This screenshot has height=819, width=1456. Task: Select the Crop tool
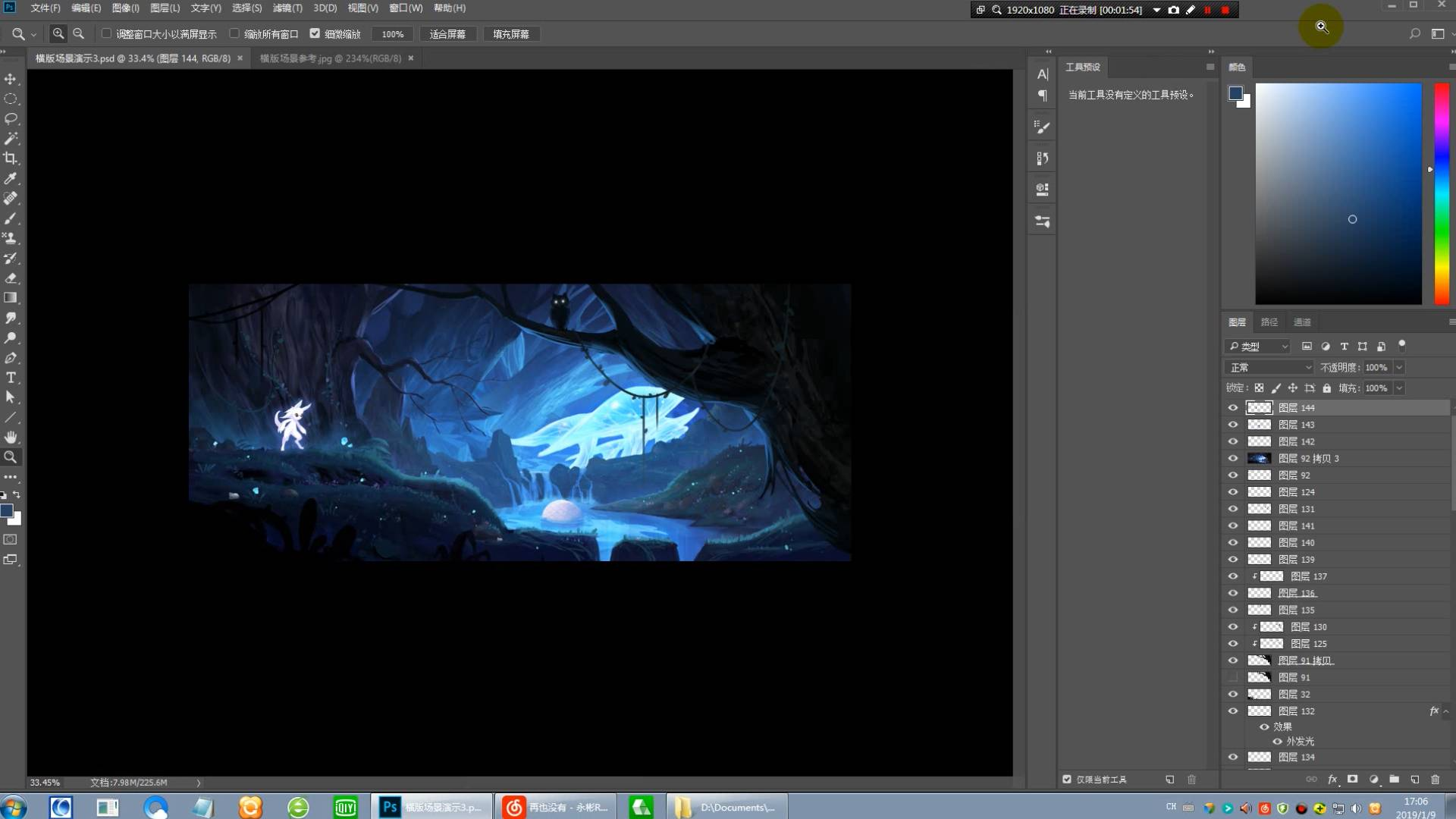11,158
